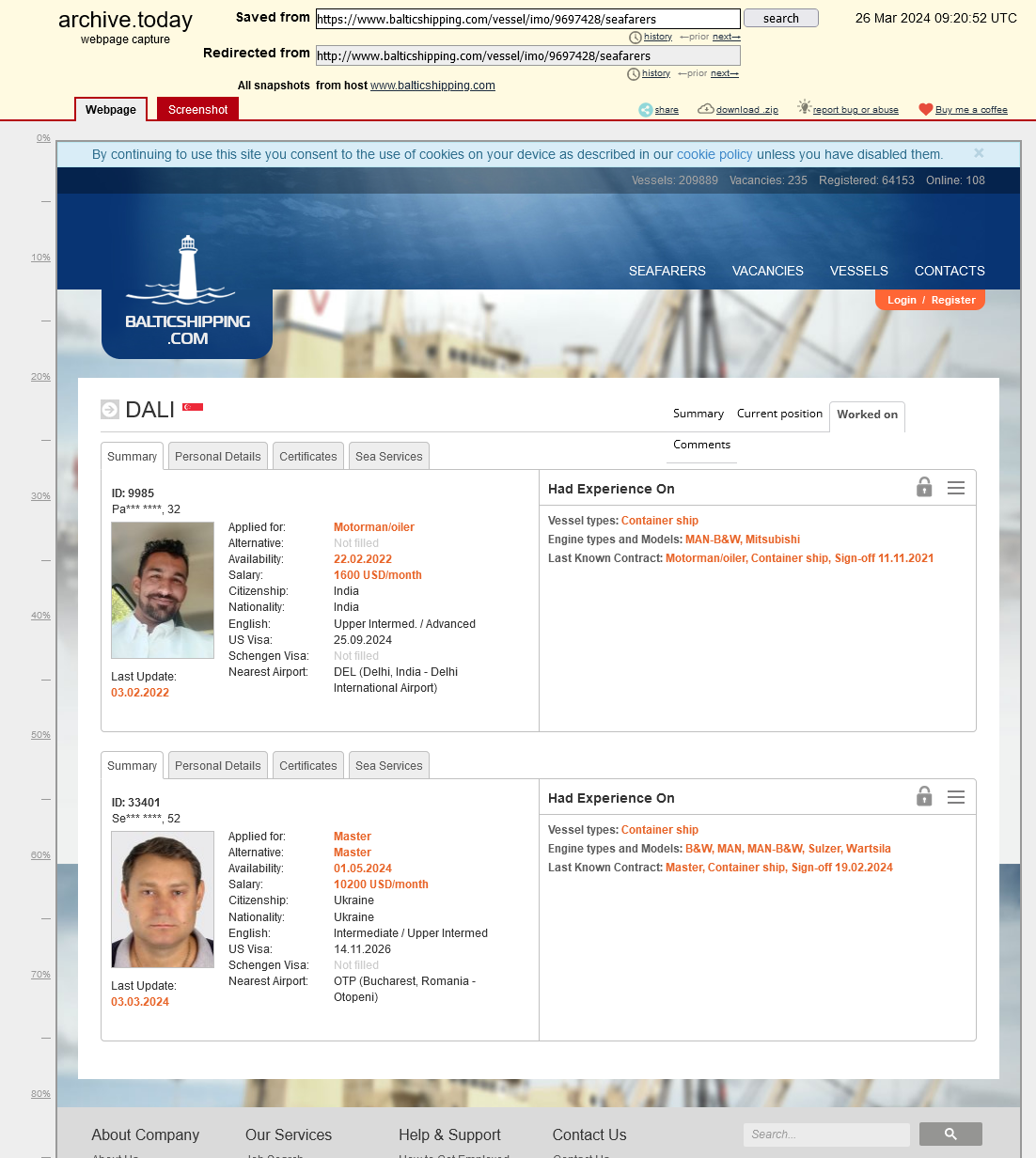Open hamburger menu in Pa*** experience panel
The width and height of the screenshot is (1036, 1158).
[956, 488]
